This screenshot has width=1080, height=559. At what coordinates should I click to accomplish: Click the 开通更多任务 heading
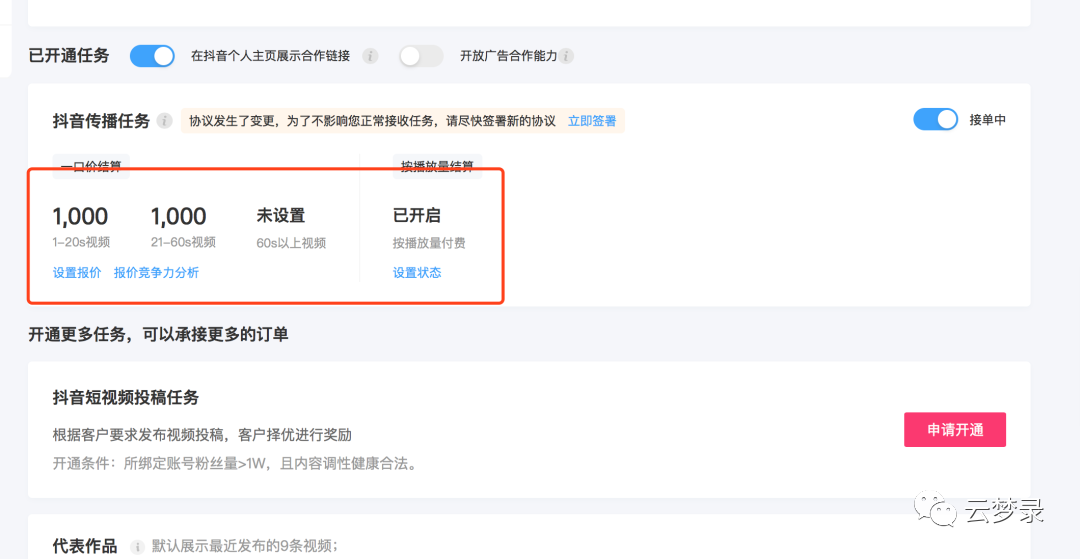click(x=158, y=335)
